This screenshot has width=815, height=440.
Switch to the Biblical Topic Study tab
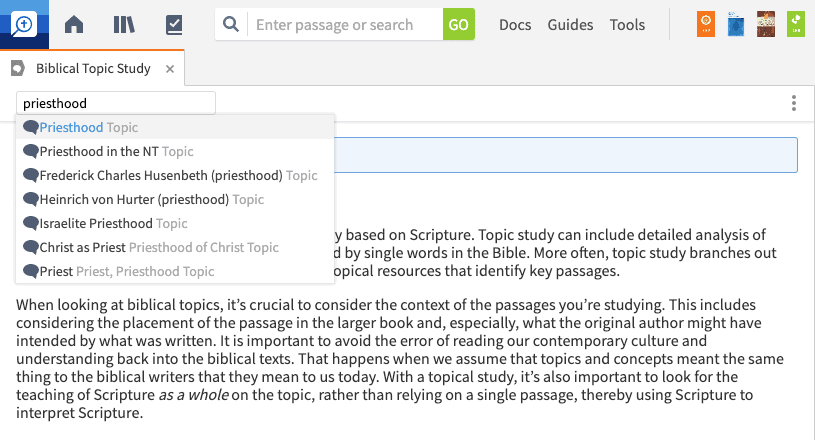[92, 69]
